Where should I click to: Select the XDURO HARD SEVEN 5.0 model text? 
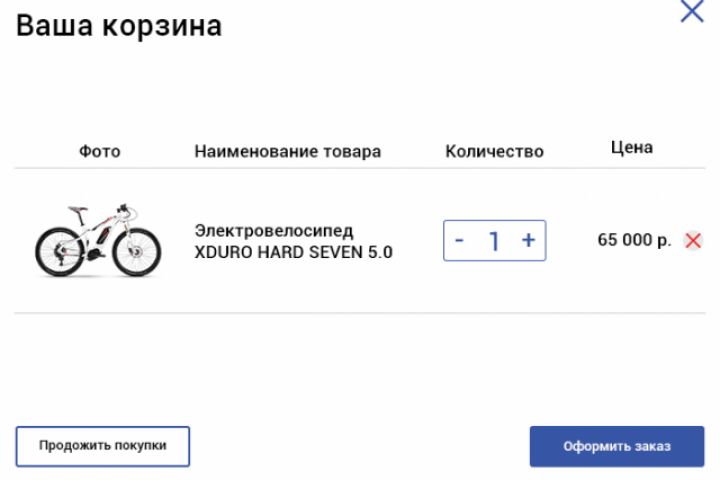[x=293, y=252]
